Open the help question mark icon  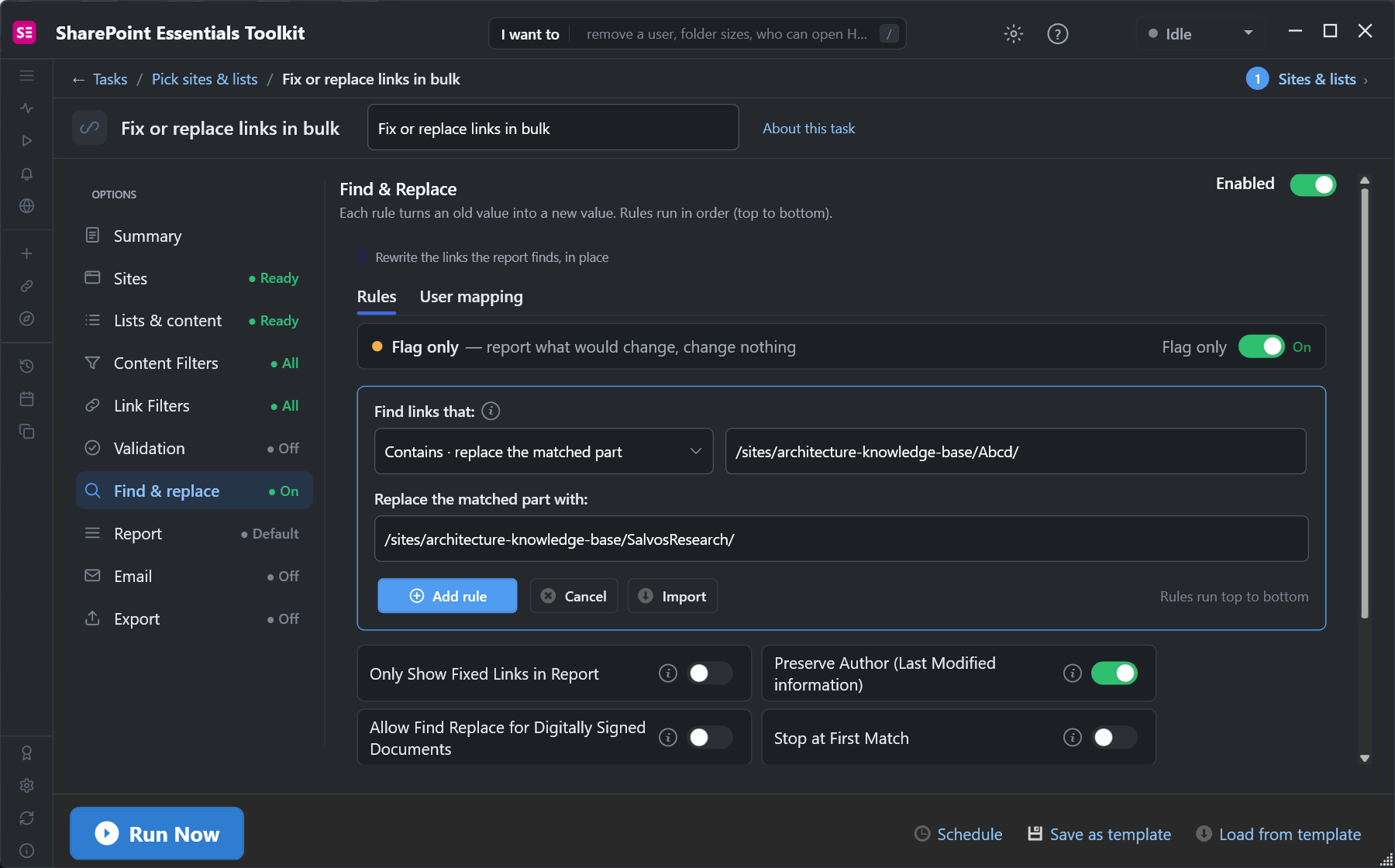click(1058, 33)
